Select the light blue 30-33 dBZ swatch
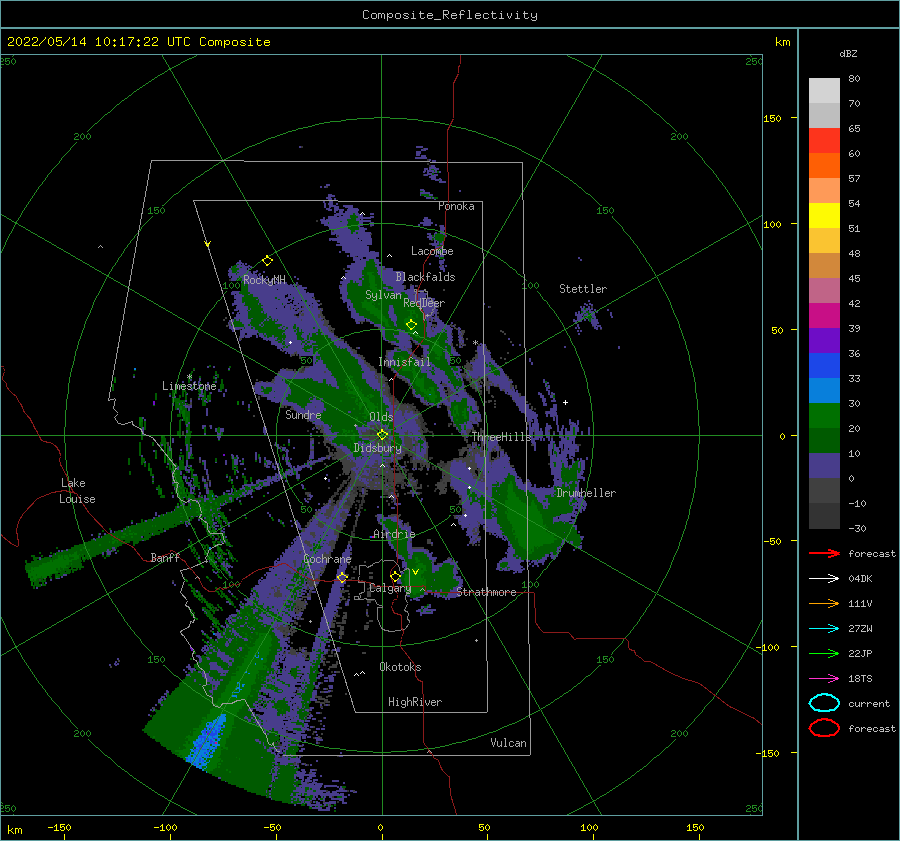 (x=824, y=390)
